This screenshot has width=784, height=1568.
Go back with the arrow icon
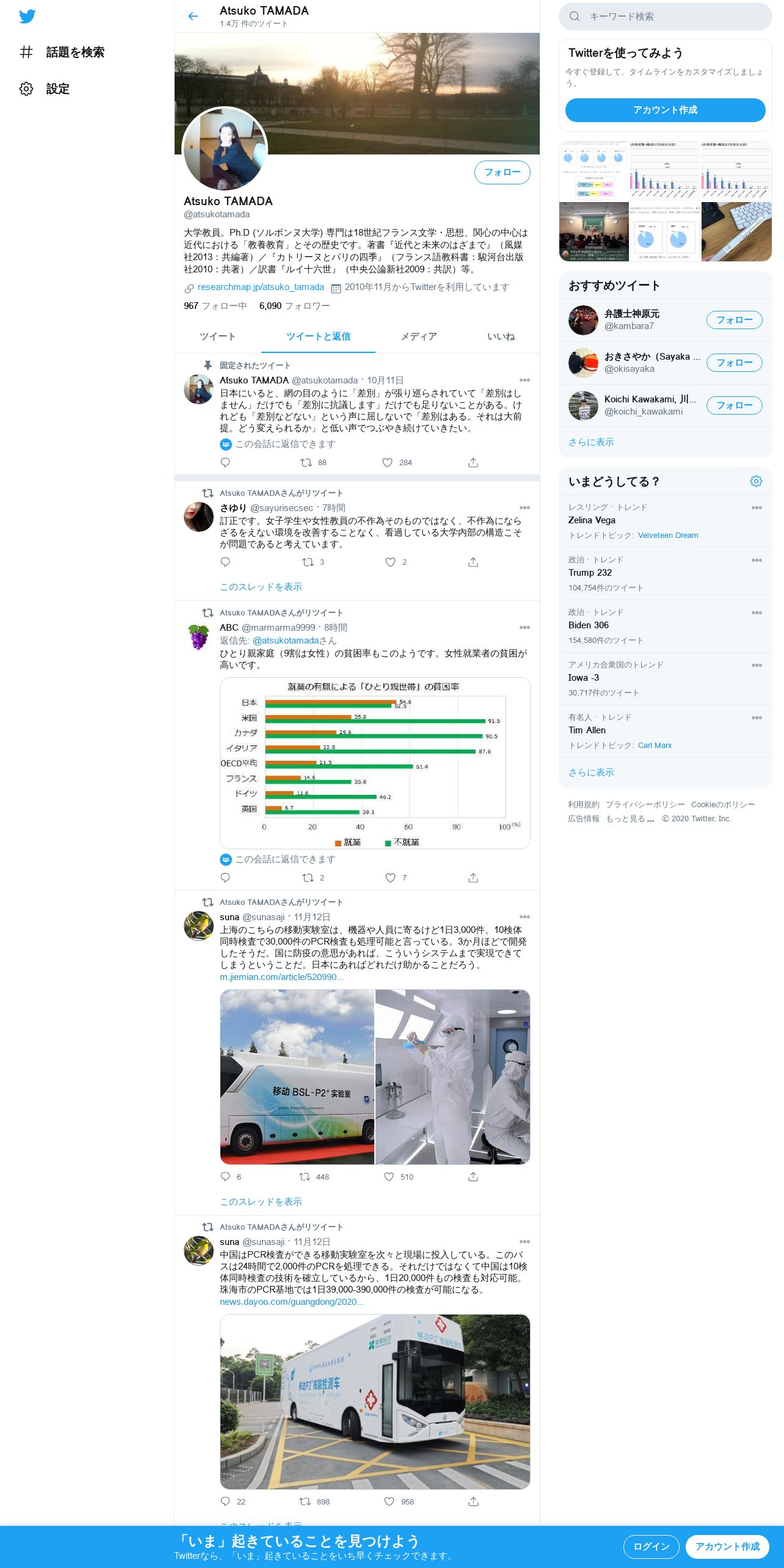point(193,16)
